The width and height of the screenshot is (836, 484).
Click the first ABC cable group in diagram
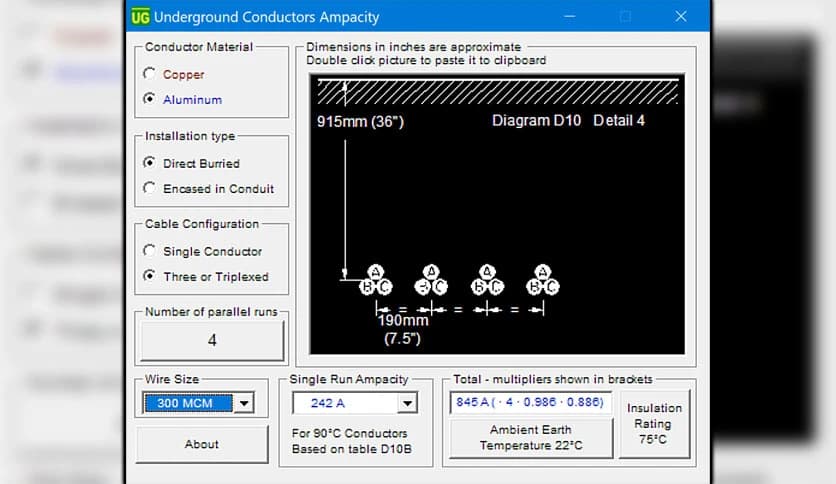click(x=376, y=281)
